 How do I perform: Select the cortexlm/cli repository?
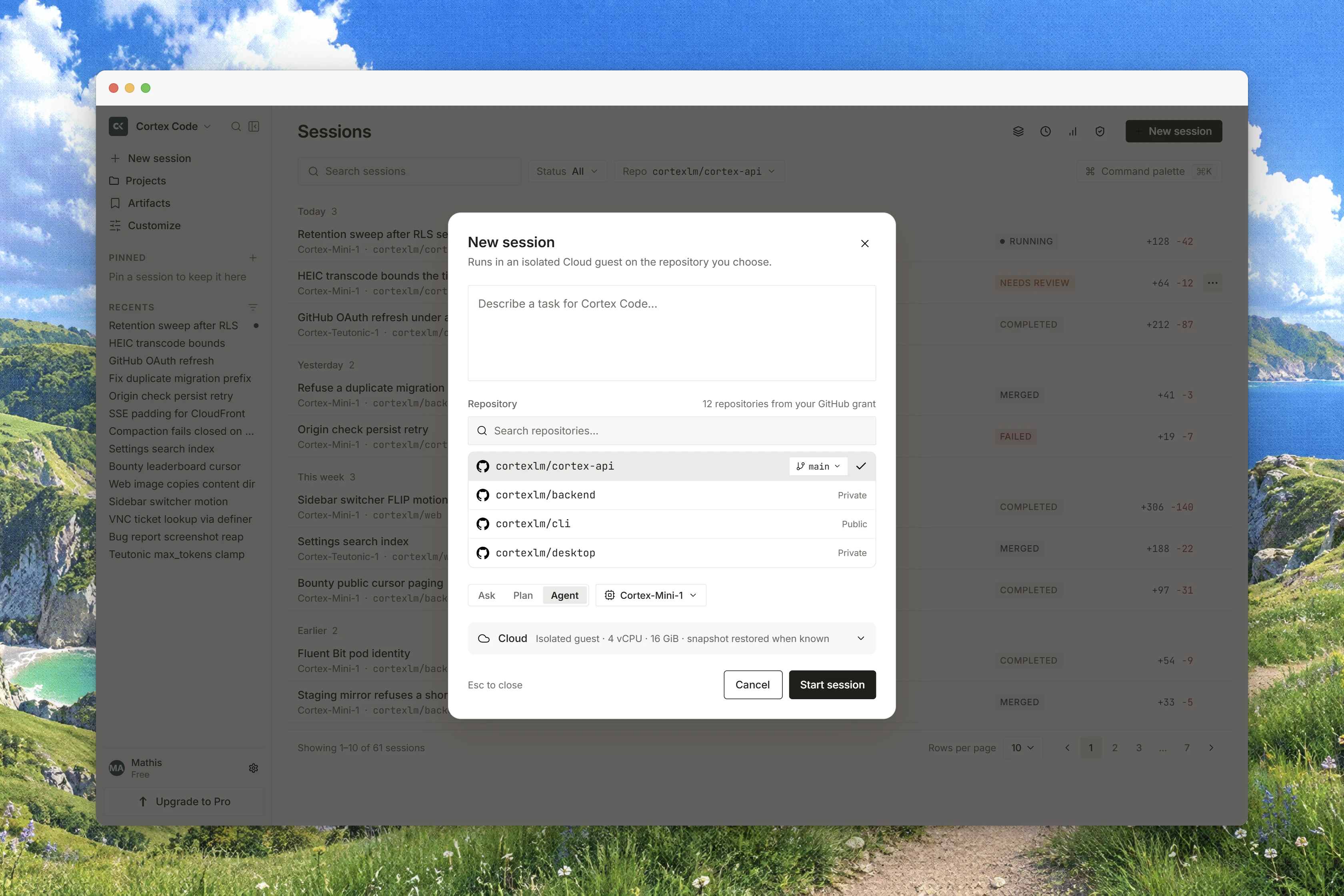(672, 524)
